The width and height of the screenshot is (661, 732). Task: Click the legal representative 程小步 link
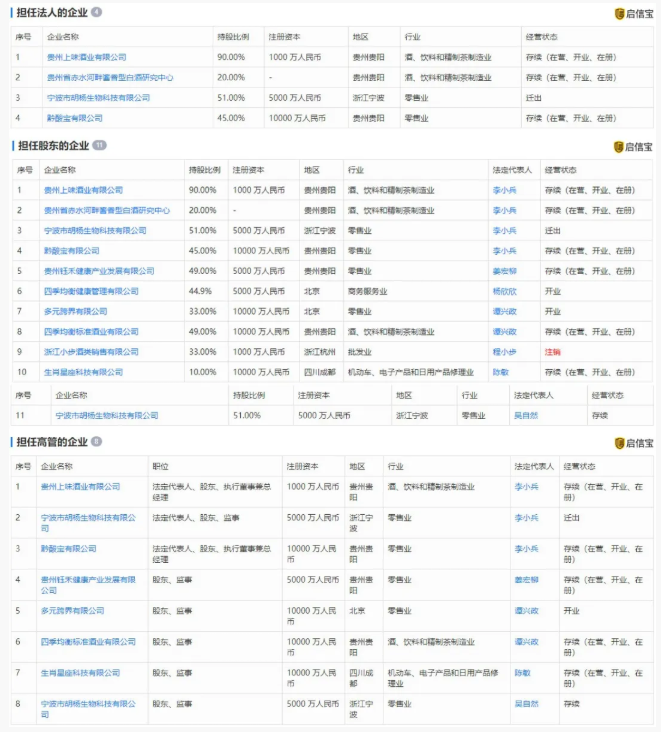coord(505,352)
